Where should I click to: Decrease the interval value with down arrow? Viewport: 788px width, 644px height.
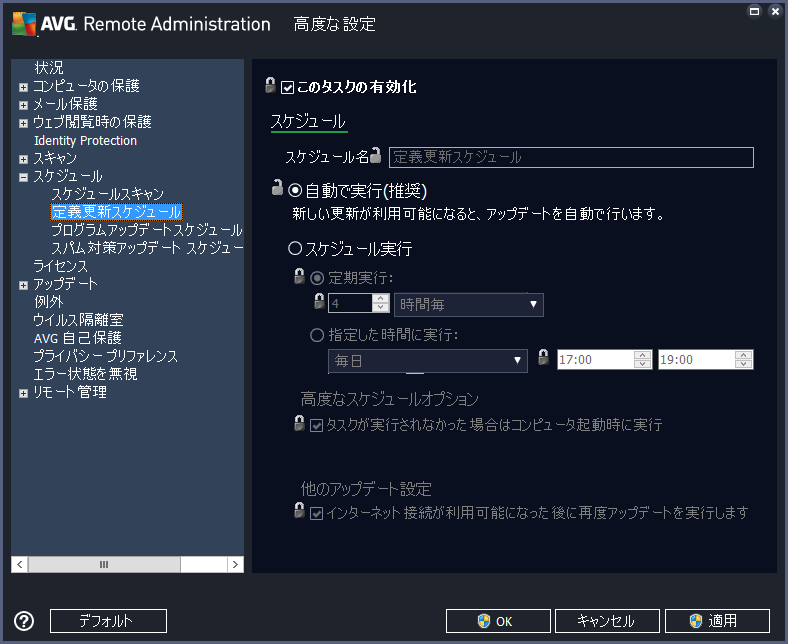[381, 308]
